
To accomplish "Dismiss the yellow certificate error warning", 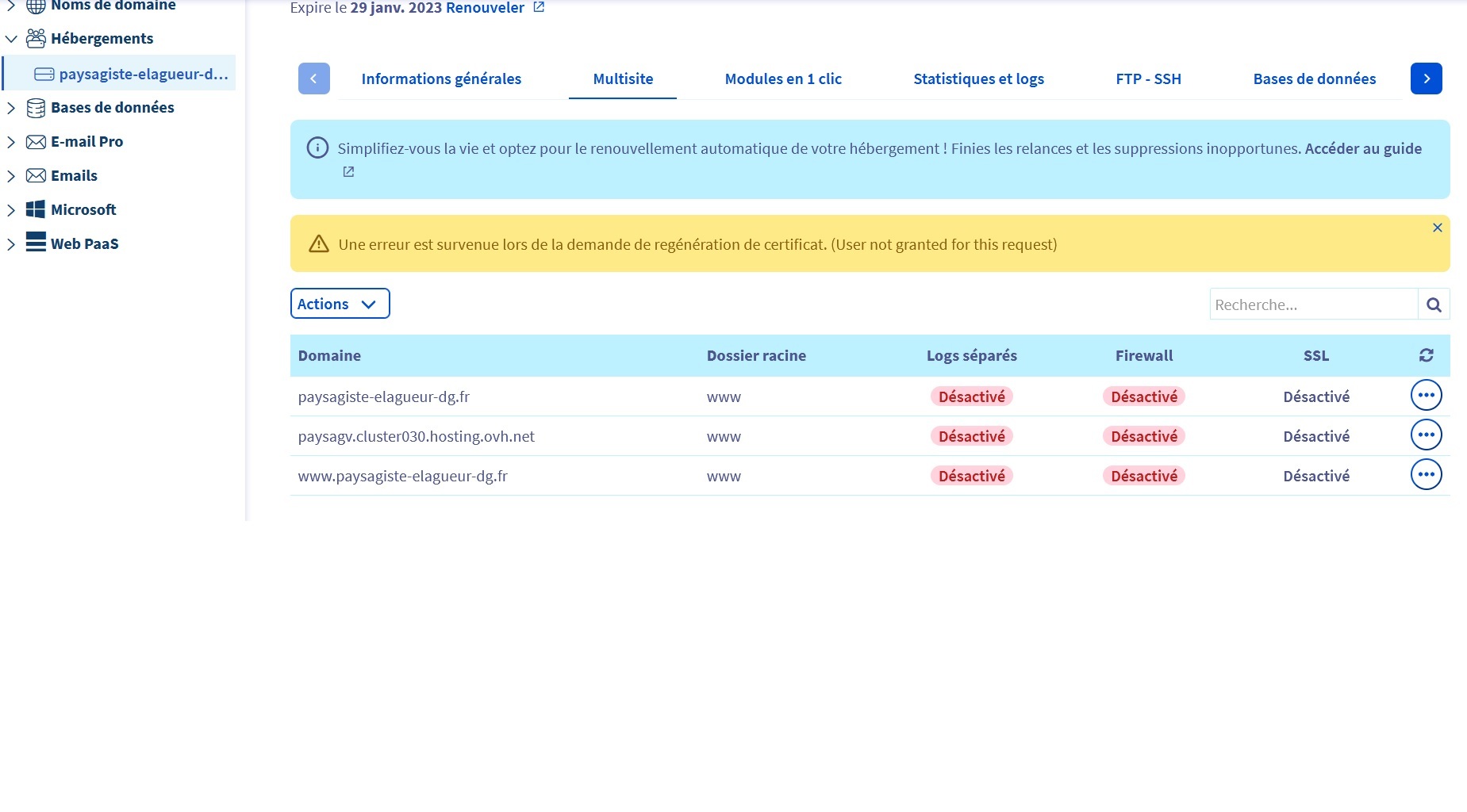I will pyautogui.click(x=1437, y=228).
